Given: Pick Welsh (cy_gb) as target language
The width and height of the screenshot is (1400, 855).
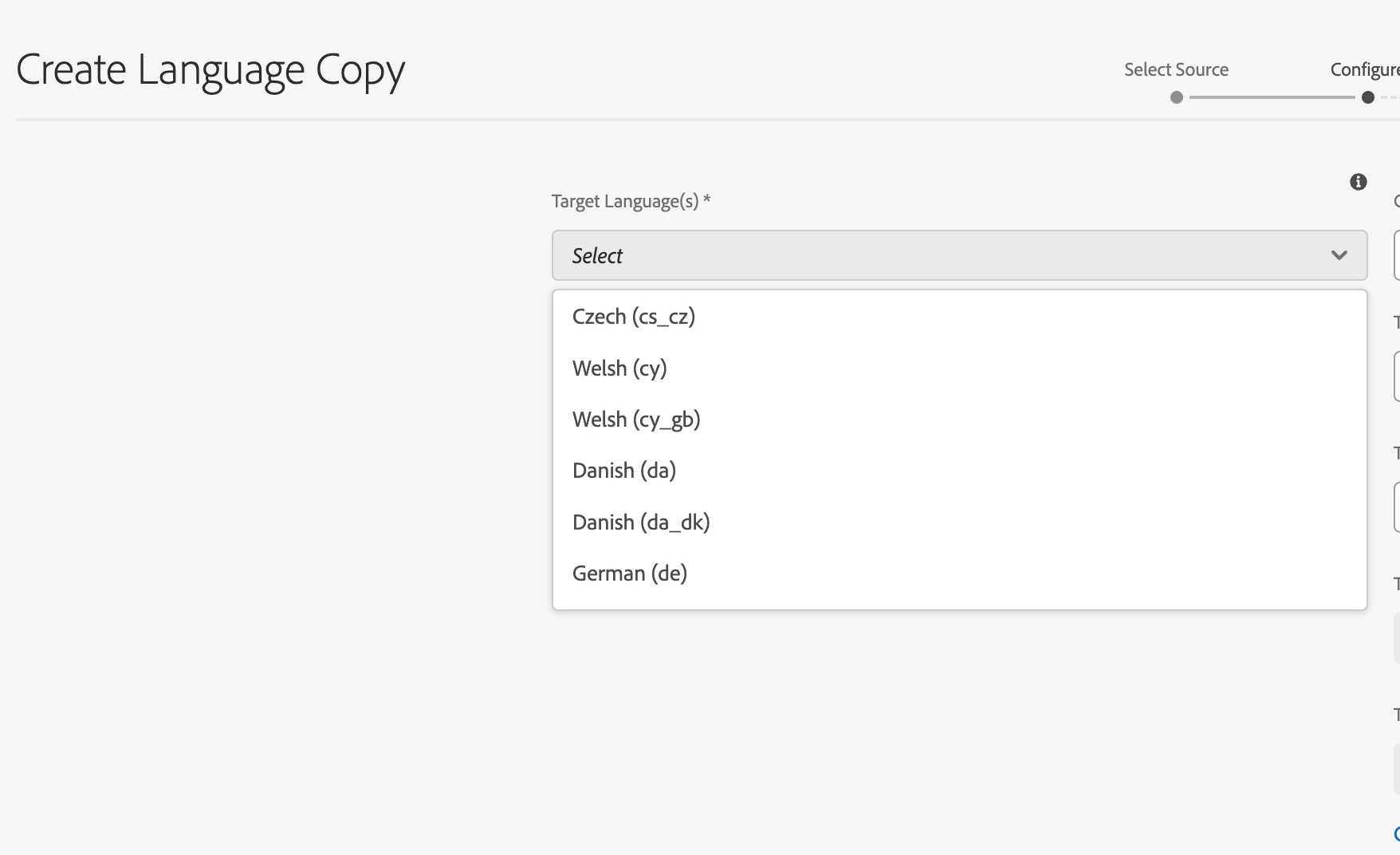Looking at the screenshot, I should click(636, 420).
